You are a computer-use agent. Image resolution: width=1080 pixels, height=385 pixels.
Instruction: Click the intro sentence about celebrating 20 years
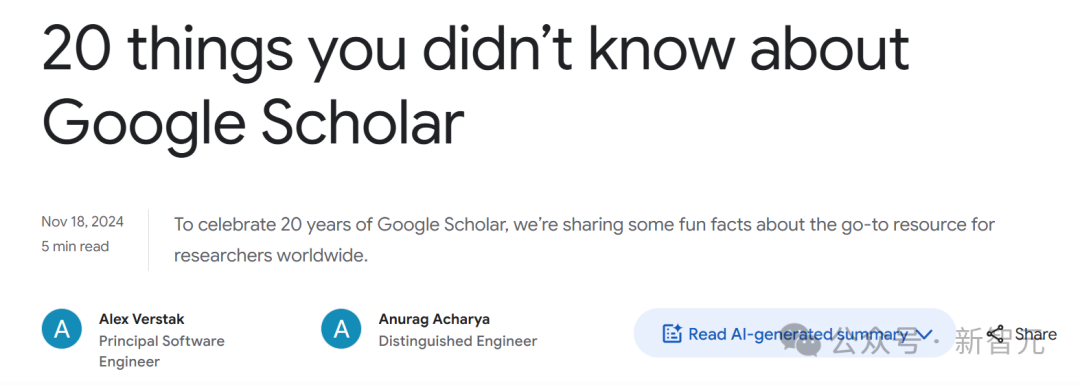point(584,240)
